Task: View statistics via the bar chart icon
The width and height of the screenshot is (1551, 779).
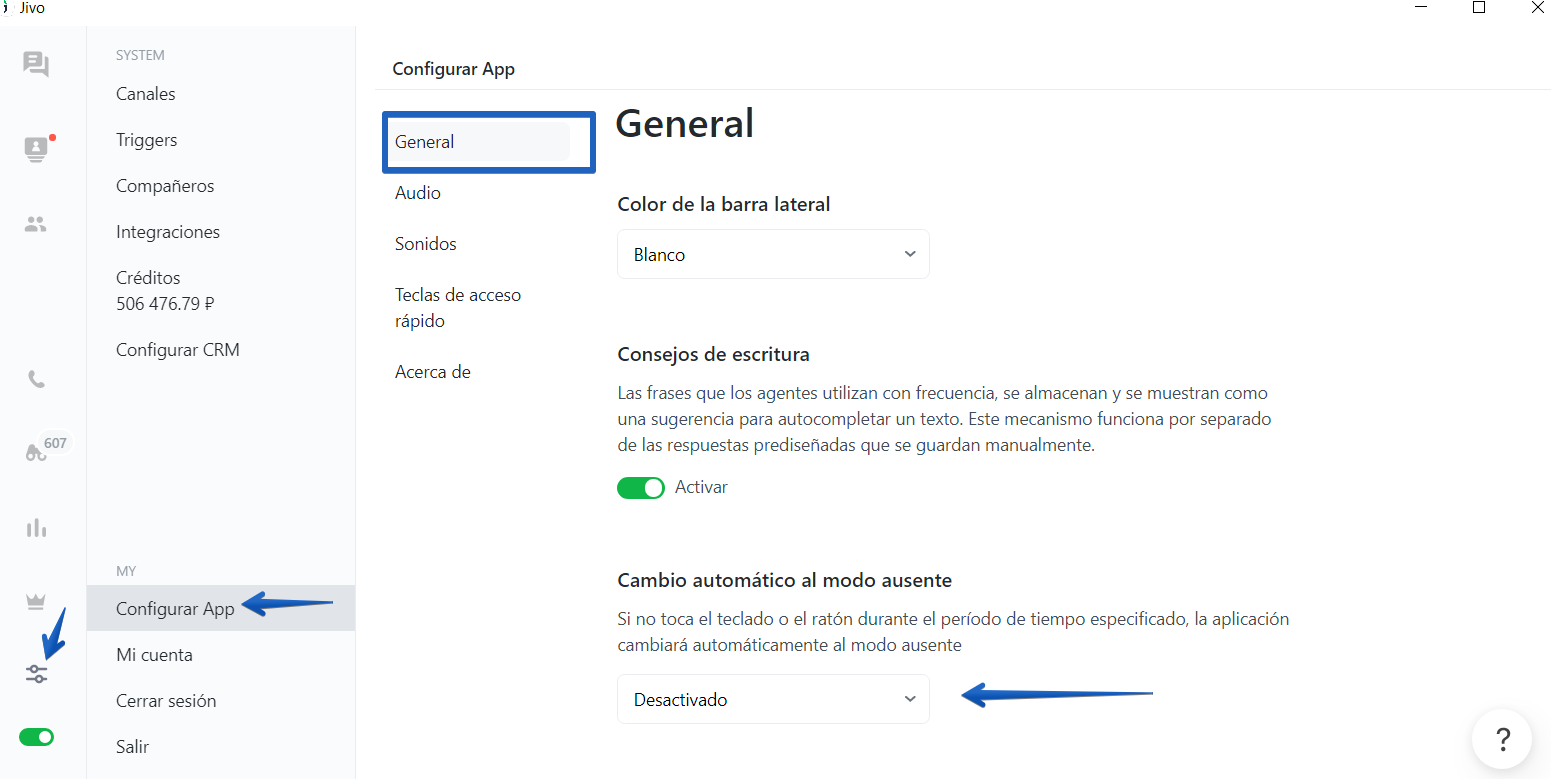Action: pos(36,527)
